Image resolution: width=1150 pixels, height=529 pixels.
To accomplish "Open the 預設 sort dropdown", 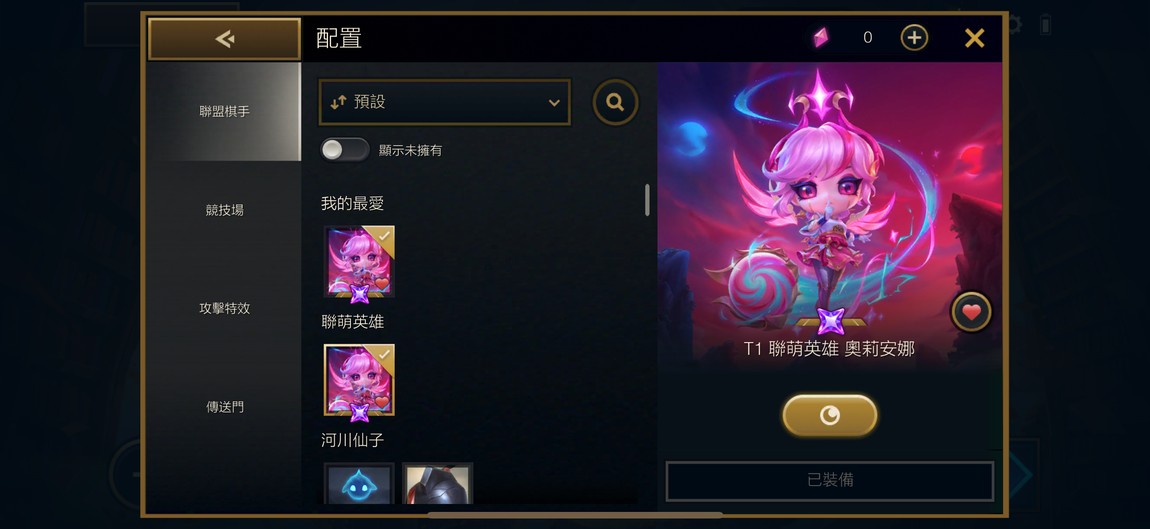I will click(x=444, y=102).
